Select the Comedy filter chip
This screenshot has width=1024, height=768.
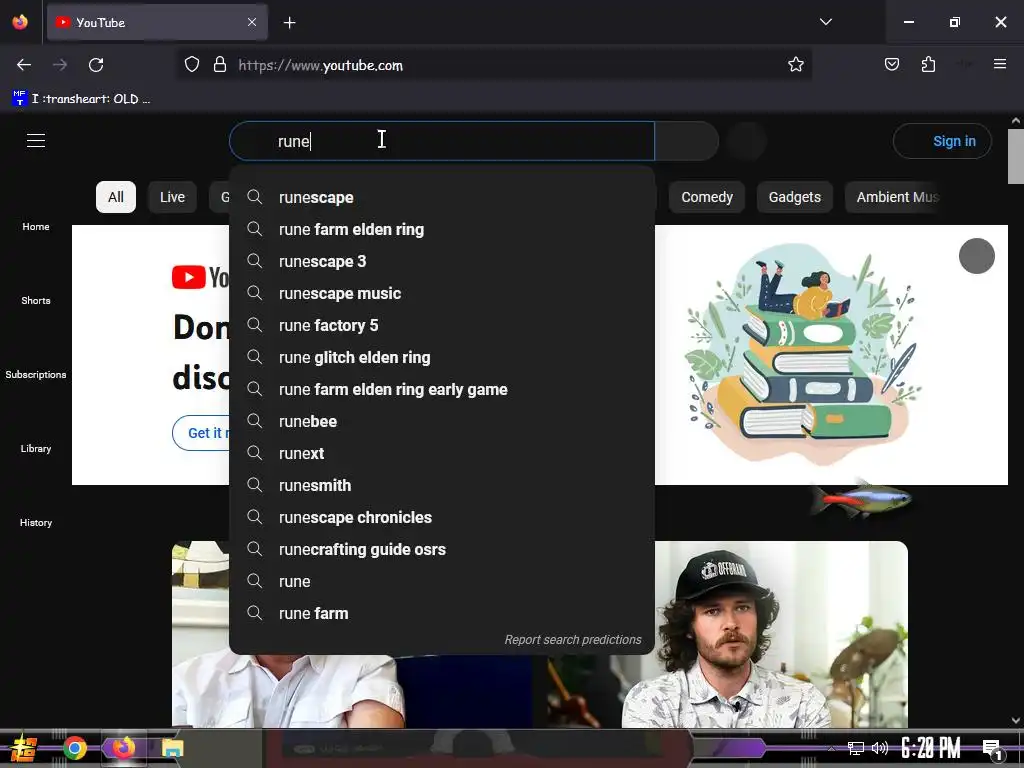tap(707, 197)
